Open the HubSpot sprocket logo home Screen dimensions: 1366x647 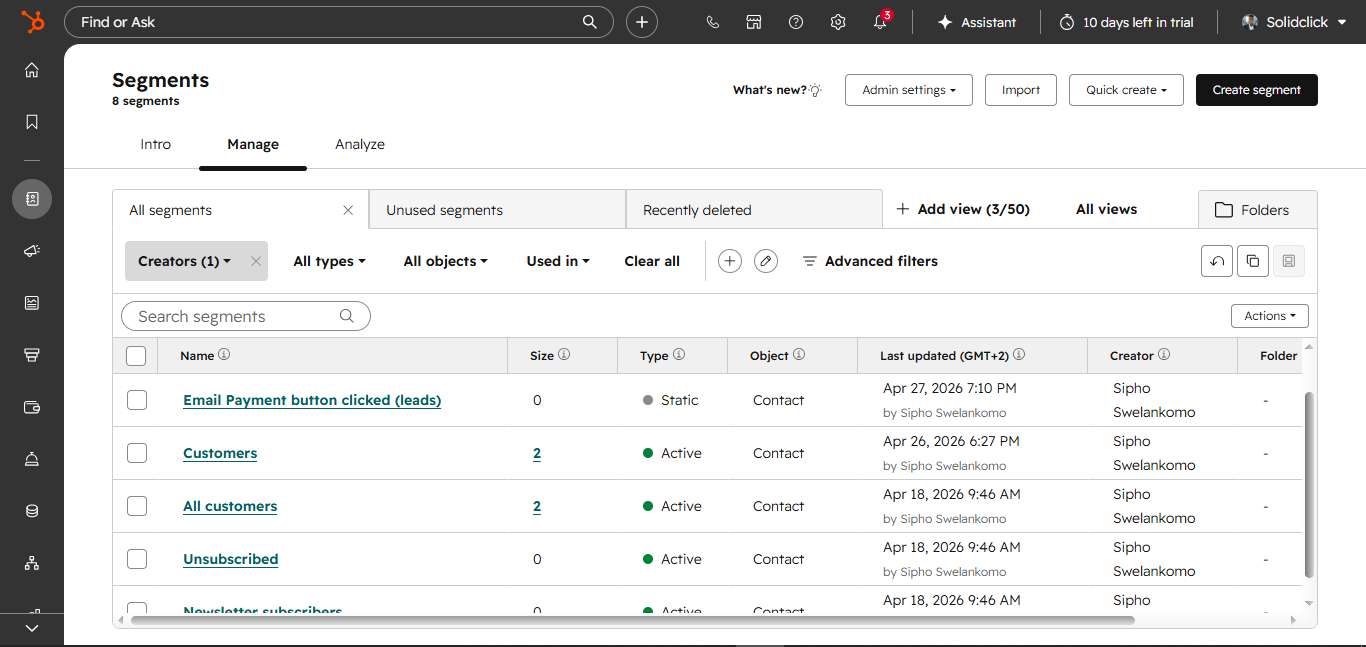[32, 22]
